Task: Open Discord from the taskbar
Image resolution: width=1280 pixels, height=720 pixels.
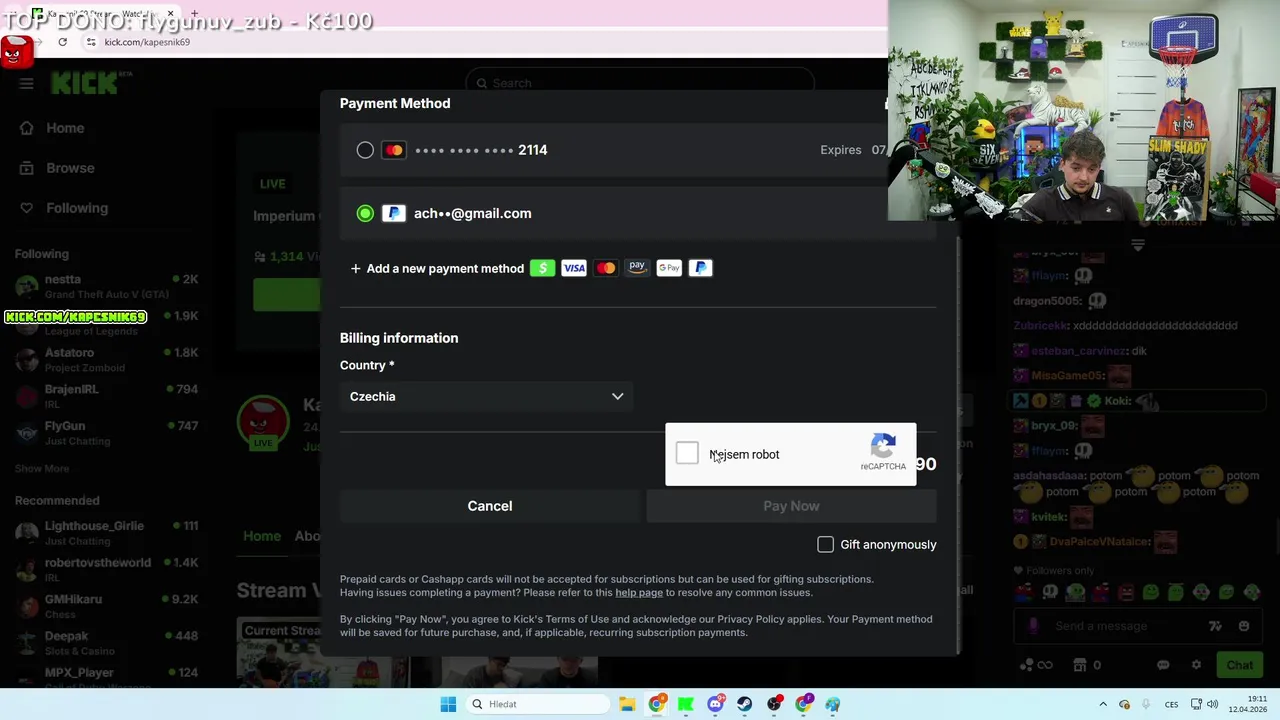Action: coord(715,704)
